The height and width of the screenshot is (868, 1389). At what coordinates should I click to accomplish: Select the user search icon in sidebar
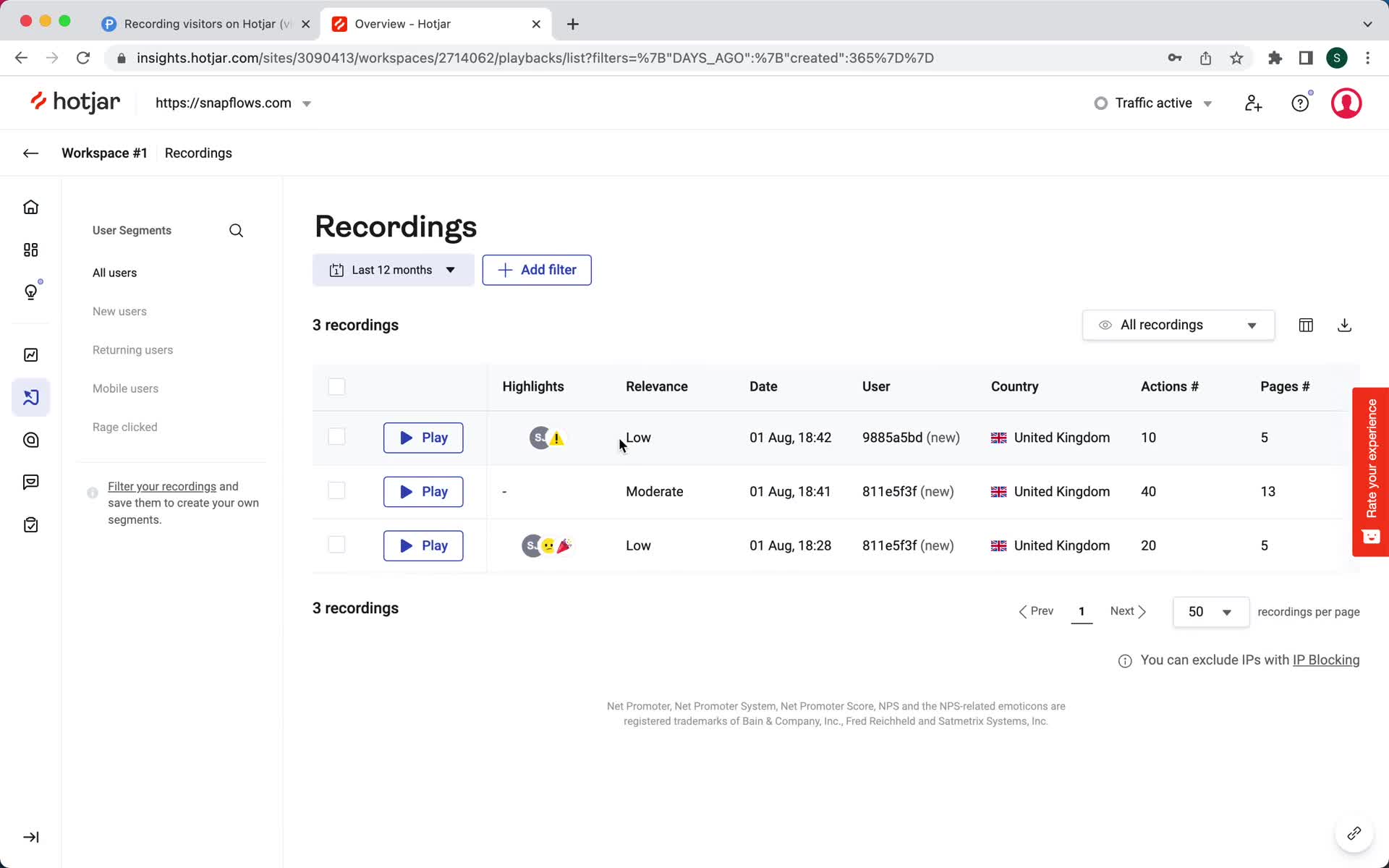pos(237,231)
